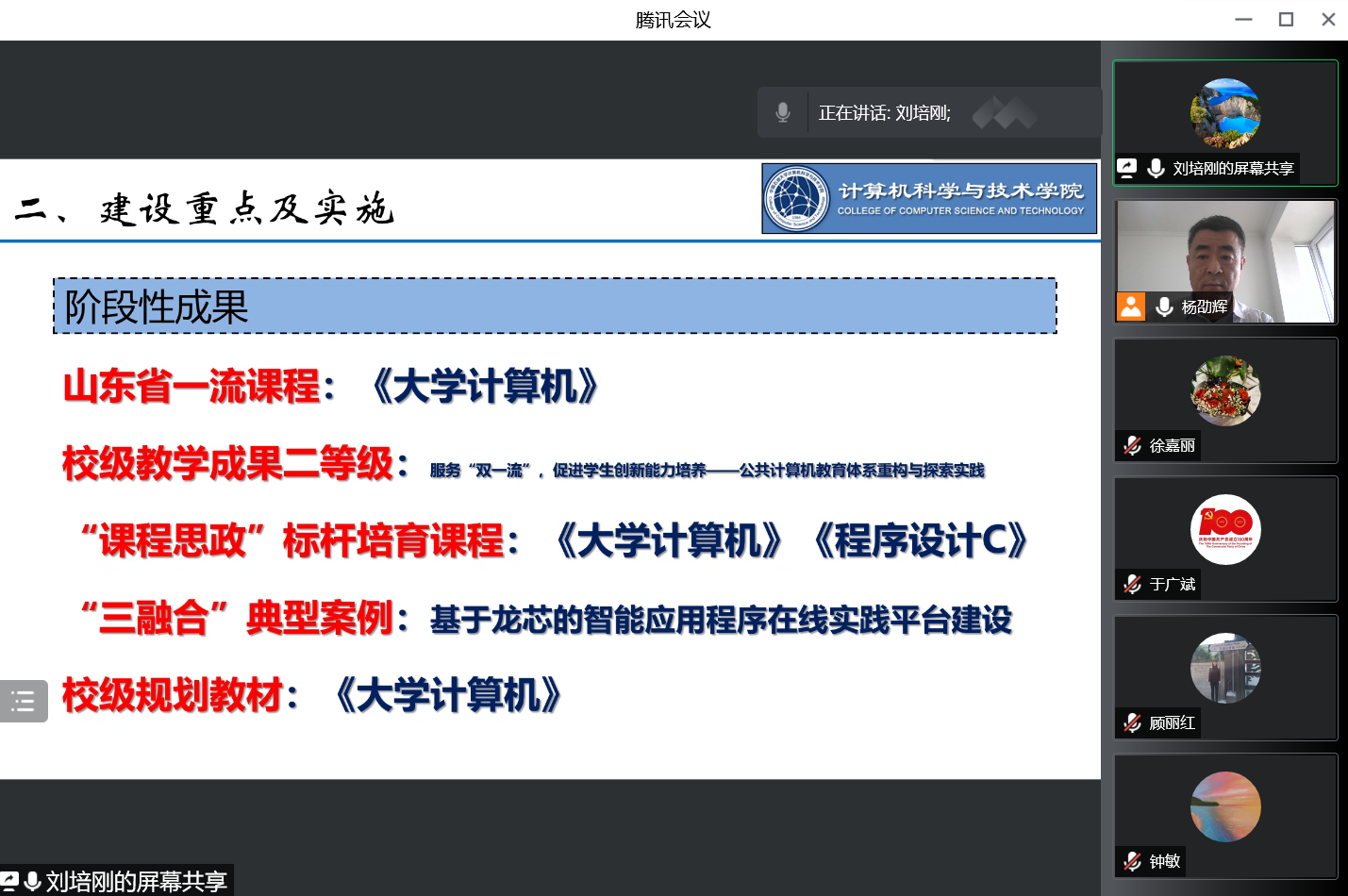This screenshot has height=896, width=1348.
Task: Select 钟敏's sunset avatar tile
Action: point(1225,806)
